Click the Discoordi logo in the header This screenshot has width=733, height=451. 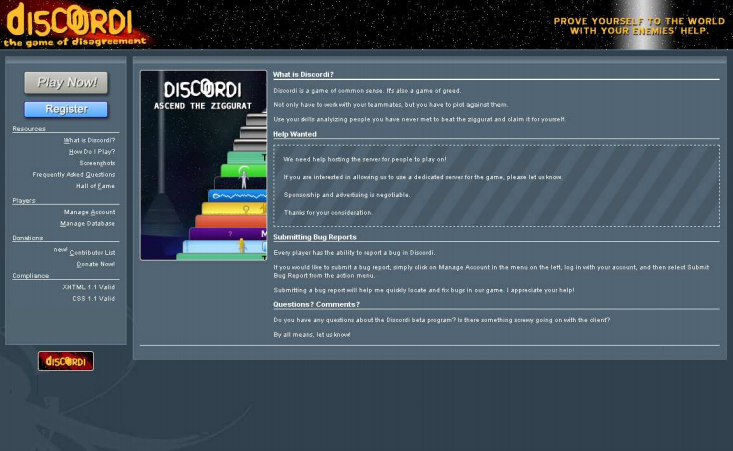pos(75,24)
